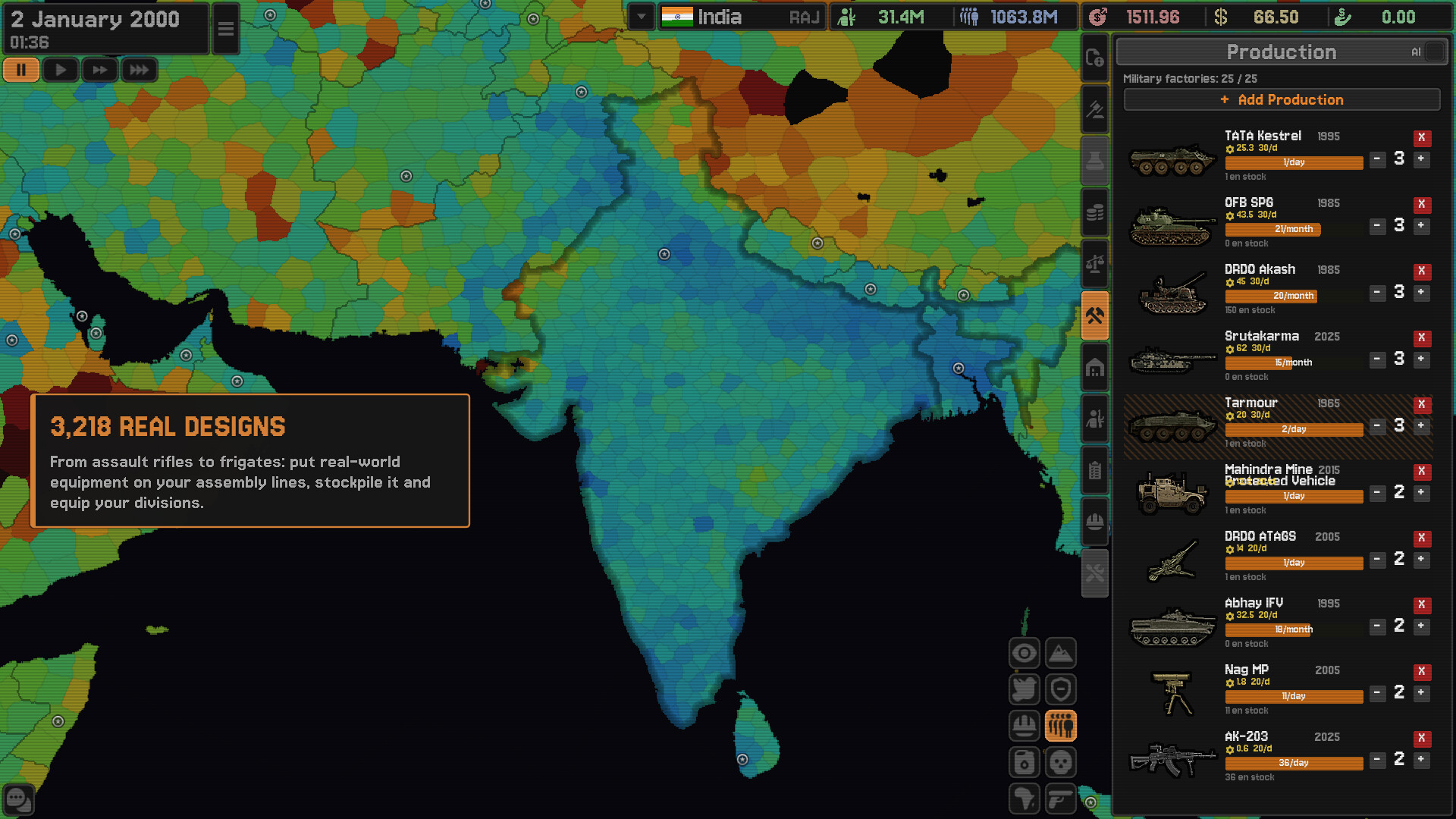Remove Mahindra Mine Protected Vehicle line
The width and height of the screenshot is (1456, 819).
coord(1422,471)
